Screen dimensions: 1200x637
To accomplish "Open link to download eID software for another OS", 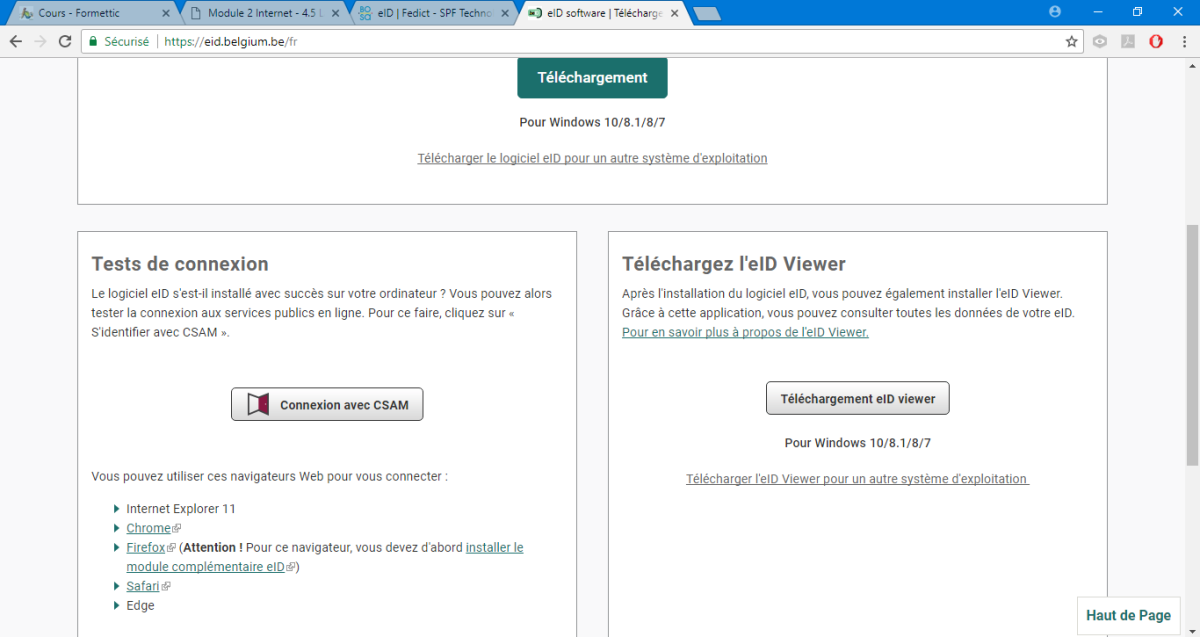I will click(592, 158).
